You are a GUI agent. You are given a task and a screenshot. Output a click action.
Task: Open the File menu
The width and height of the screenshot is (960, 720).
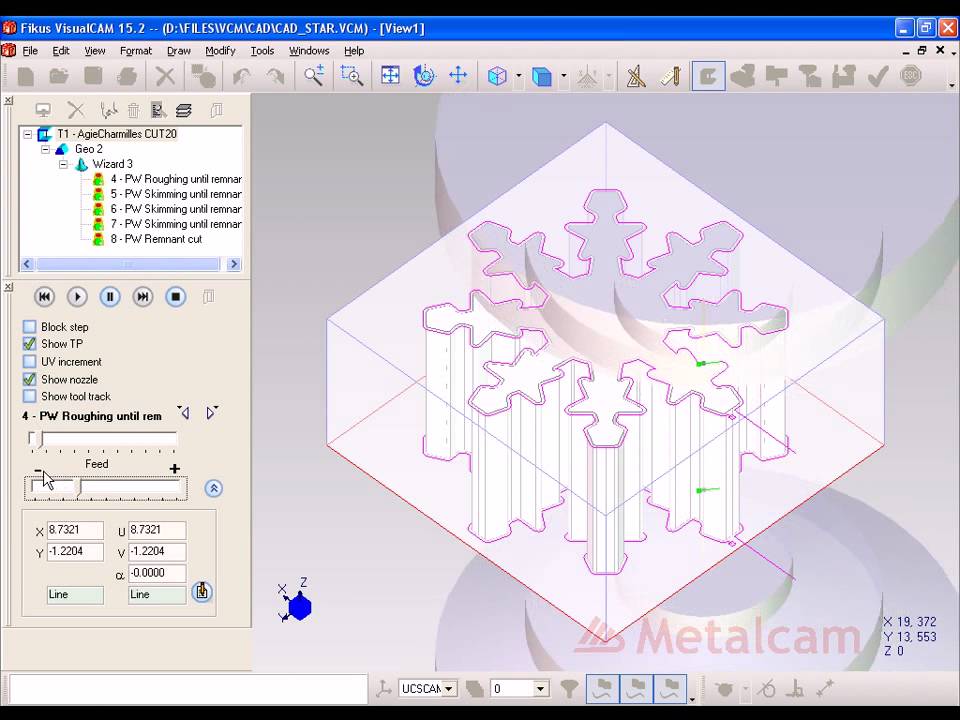click(x=30, y=51)
